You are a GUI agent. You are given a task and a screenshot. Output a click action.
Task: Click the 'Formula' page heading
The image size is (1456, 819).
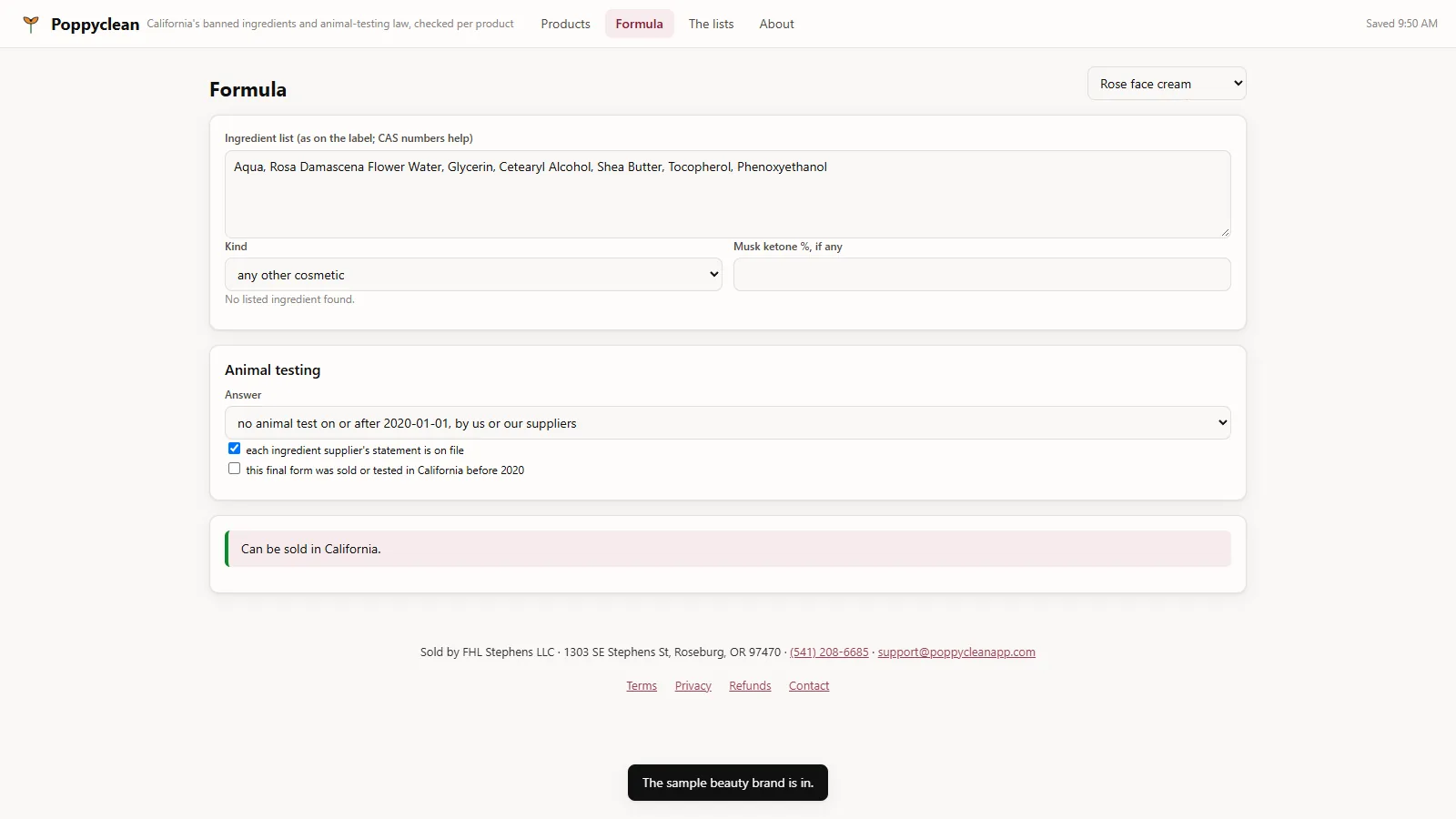click(x=248, y=89)
